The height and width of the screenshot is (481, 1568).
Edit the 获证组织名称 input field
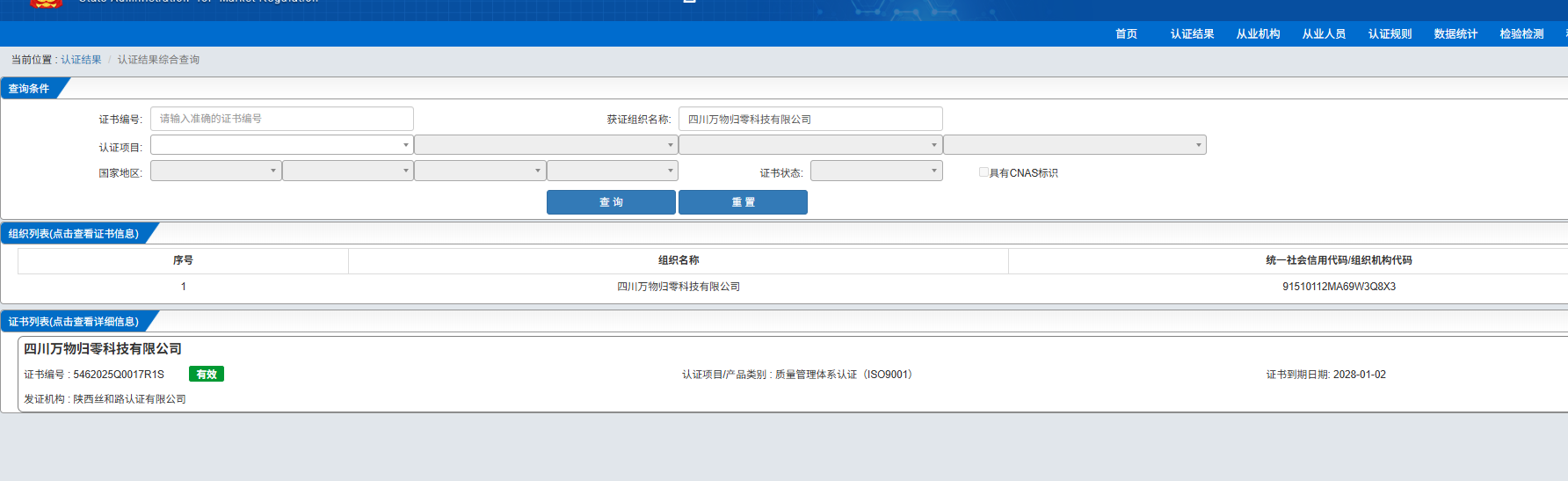pos(810,119)
